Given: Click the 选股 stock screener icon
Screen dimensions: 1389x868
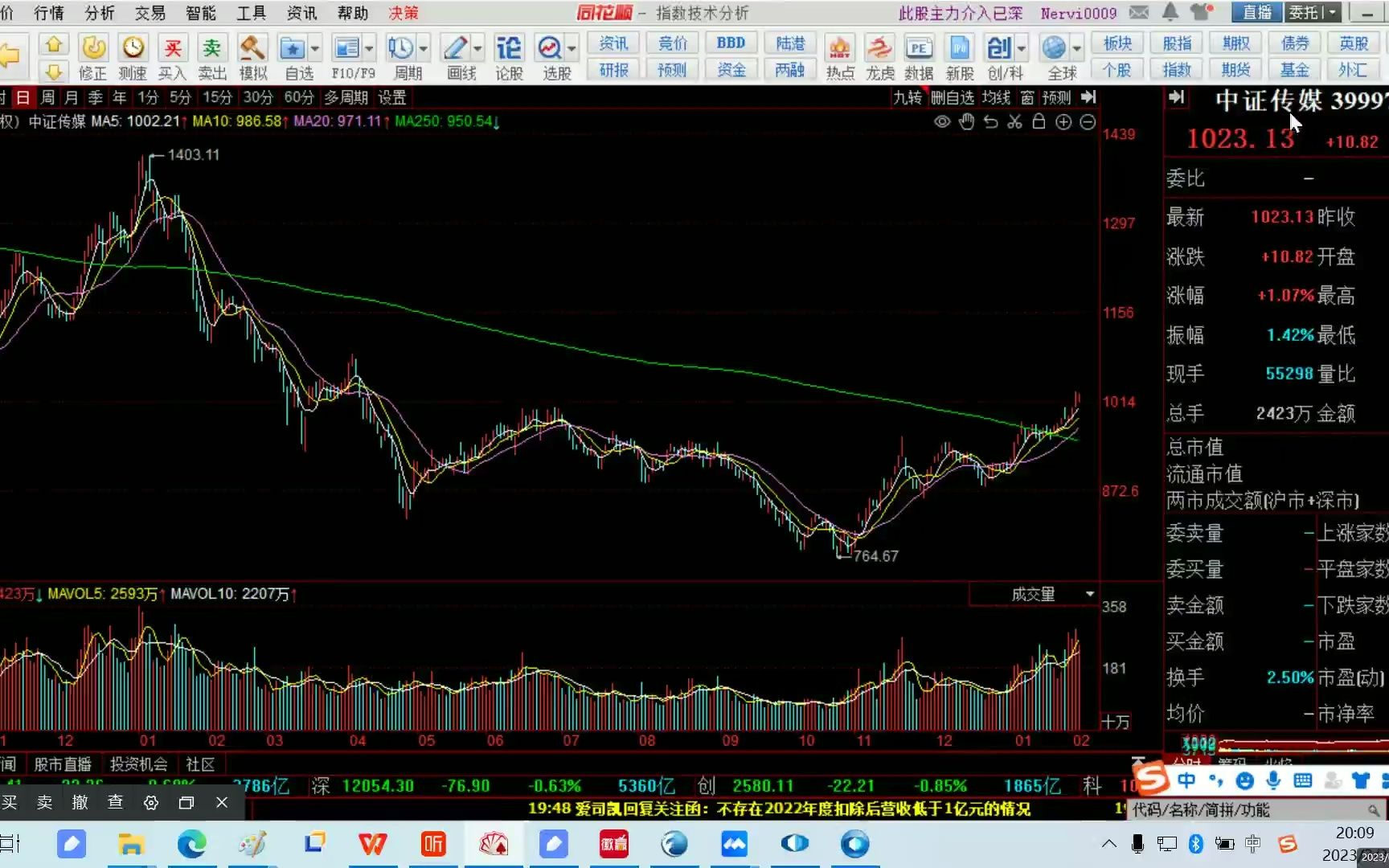Looking at the screenshot, I should 550,48.
